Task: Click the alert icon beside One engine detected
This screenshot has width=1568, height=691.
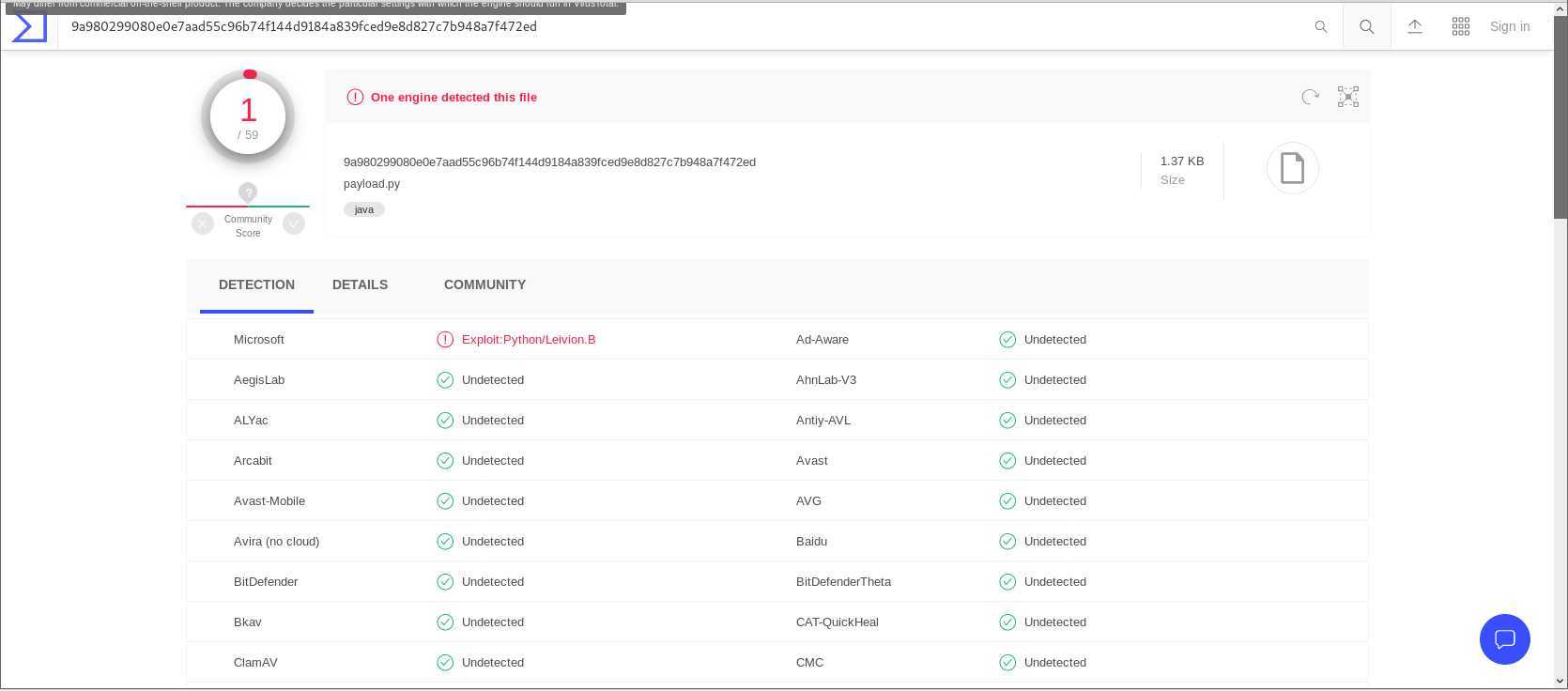Action: pos(355,97)
